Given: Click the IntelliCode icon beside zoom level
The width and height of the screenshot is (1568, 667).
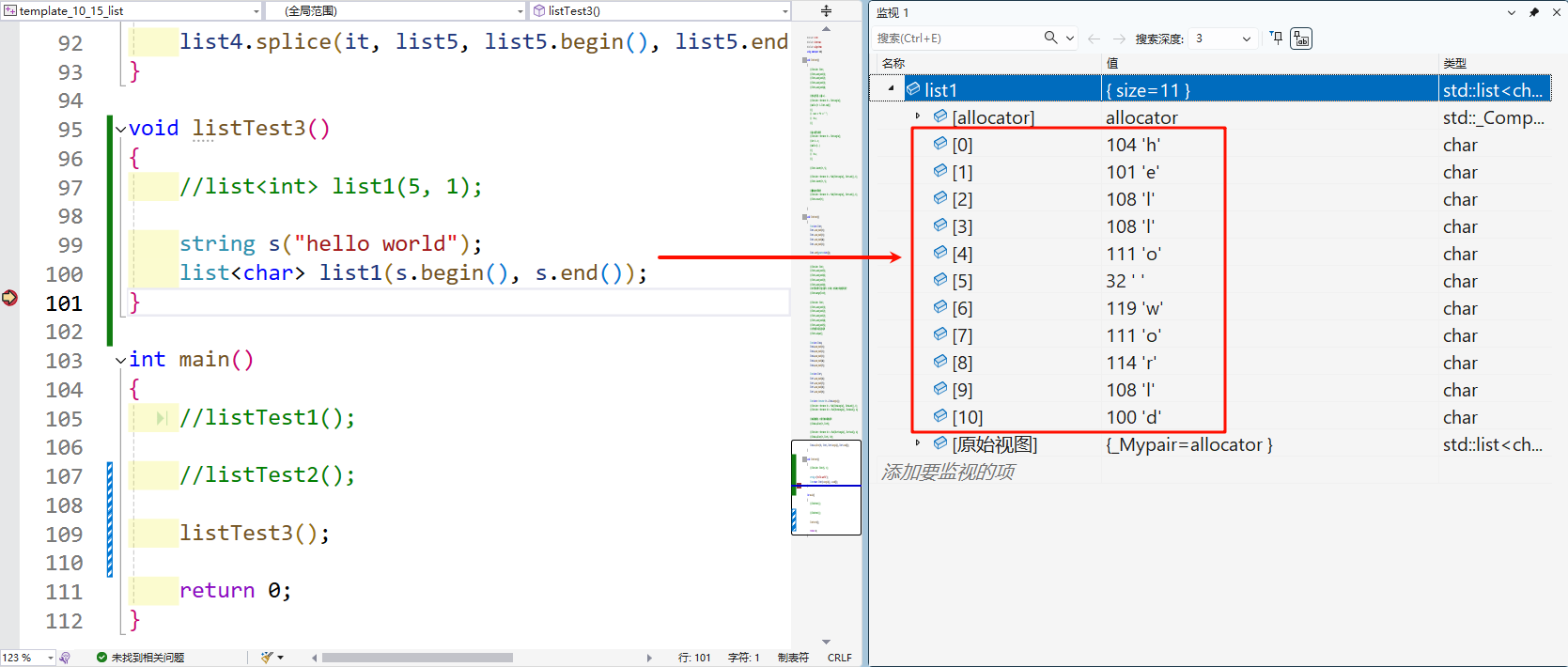Looking at the screenshot, I should click(x=65, y=658).
